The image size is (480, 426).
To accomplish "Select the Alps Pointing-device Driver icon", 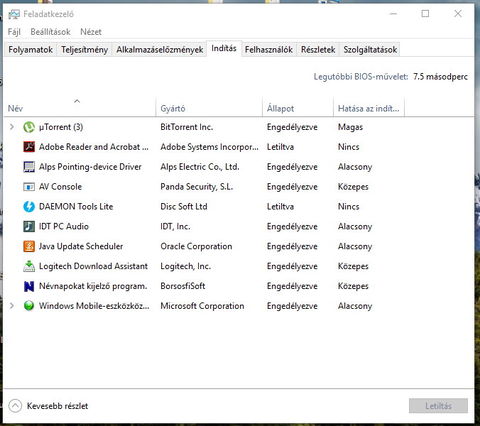I will pos(29,167).
